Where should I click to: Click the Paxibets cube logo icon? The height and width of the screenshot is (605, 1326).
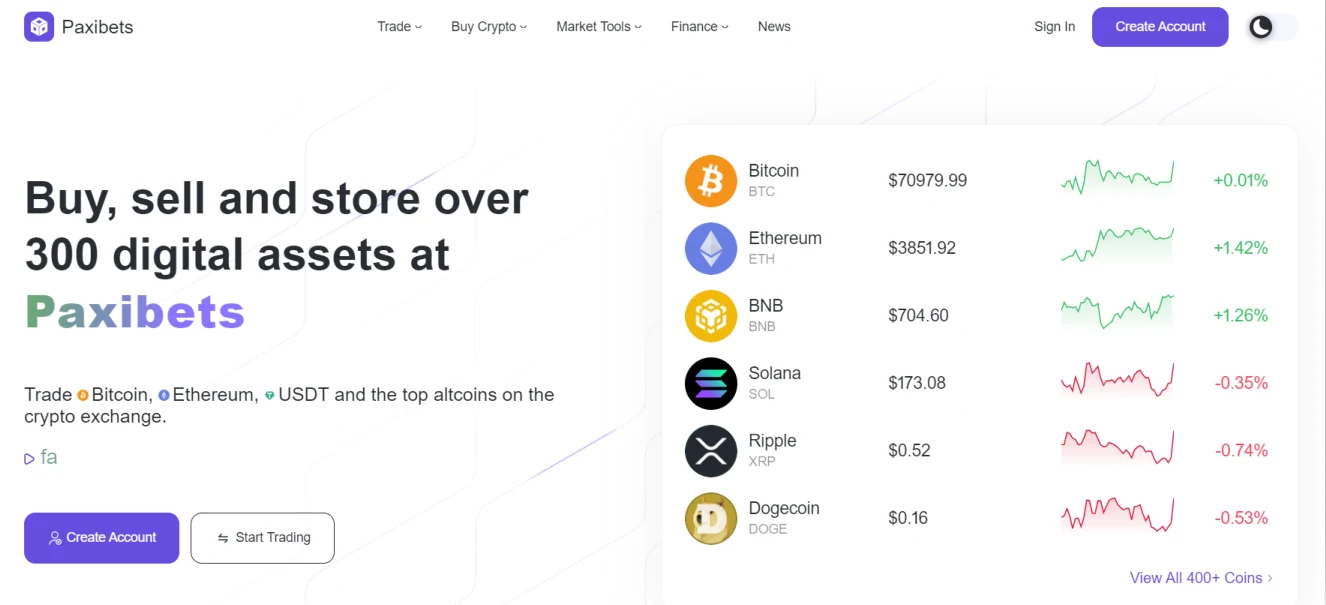point(39,26)
